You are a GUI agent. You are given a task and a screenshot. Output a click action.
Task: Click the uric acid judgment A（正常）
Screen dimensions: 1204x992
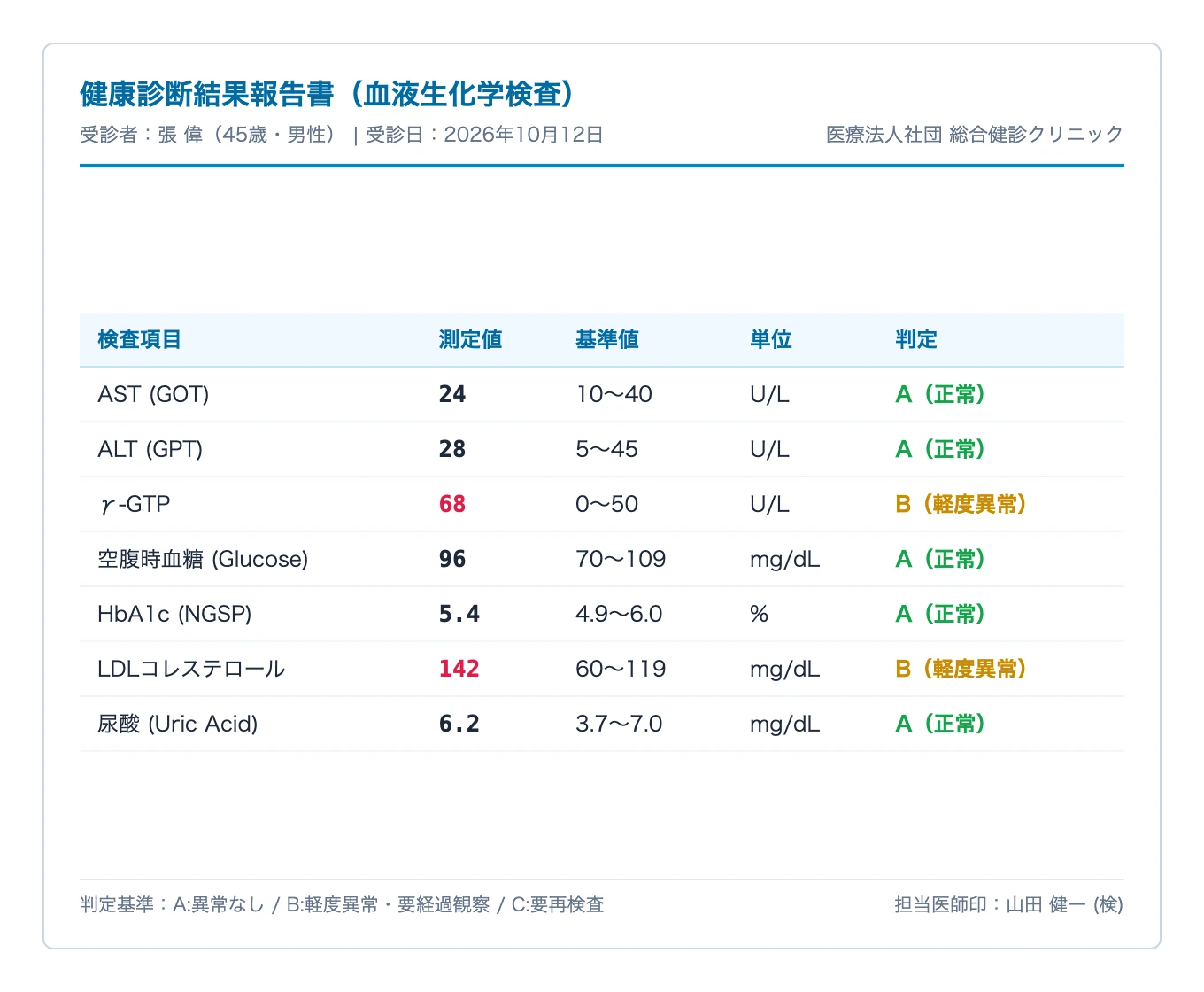pos(940,724)
